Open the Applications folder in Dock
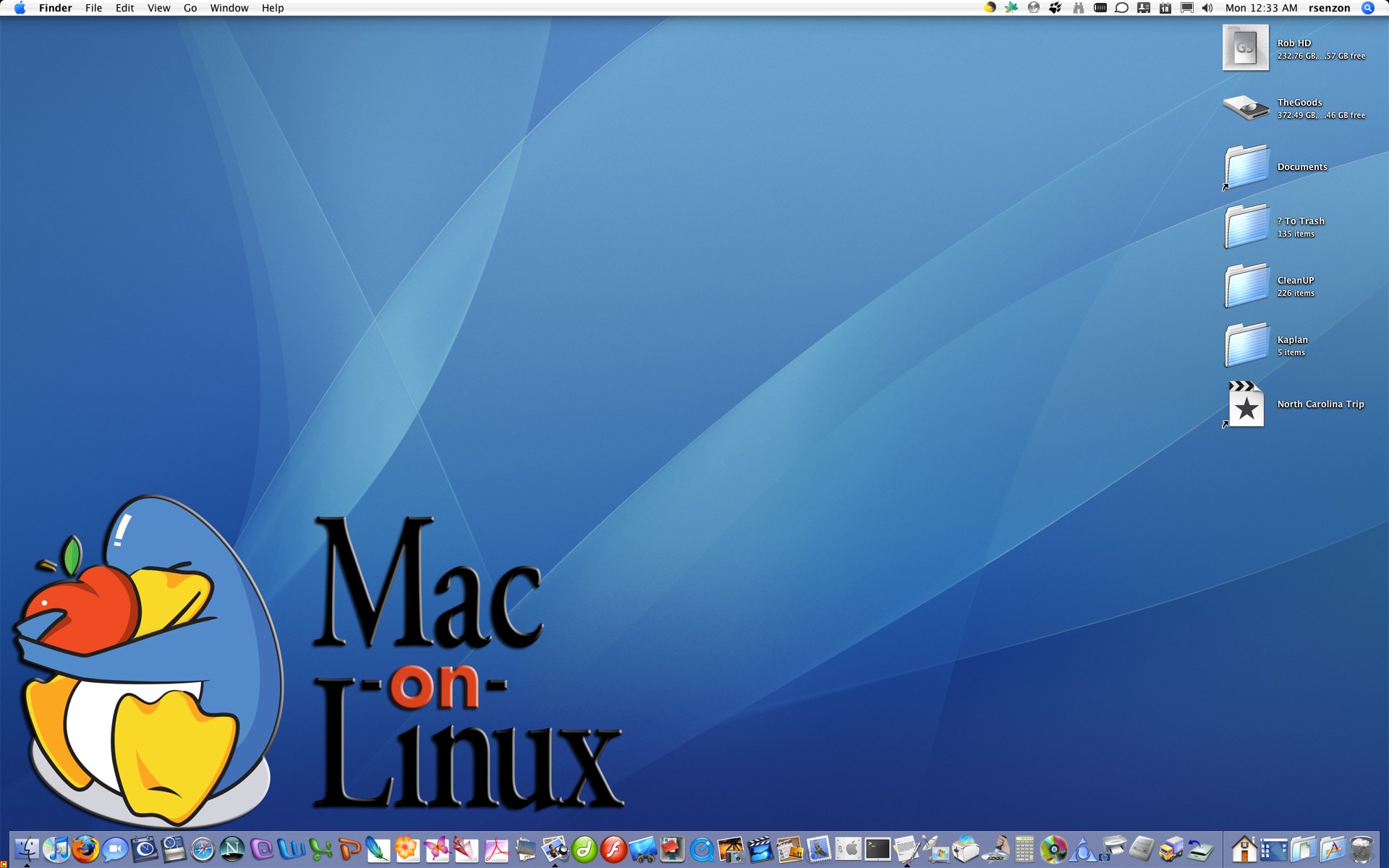 pyautogui.click(x=1333, y=849)
